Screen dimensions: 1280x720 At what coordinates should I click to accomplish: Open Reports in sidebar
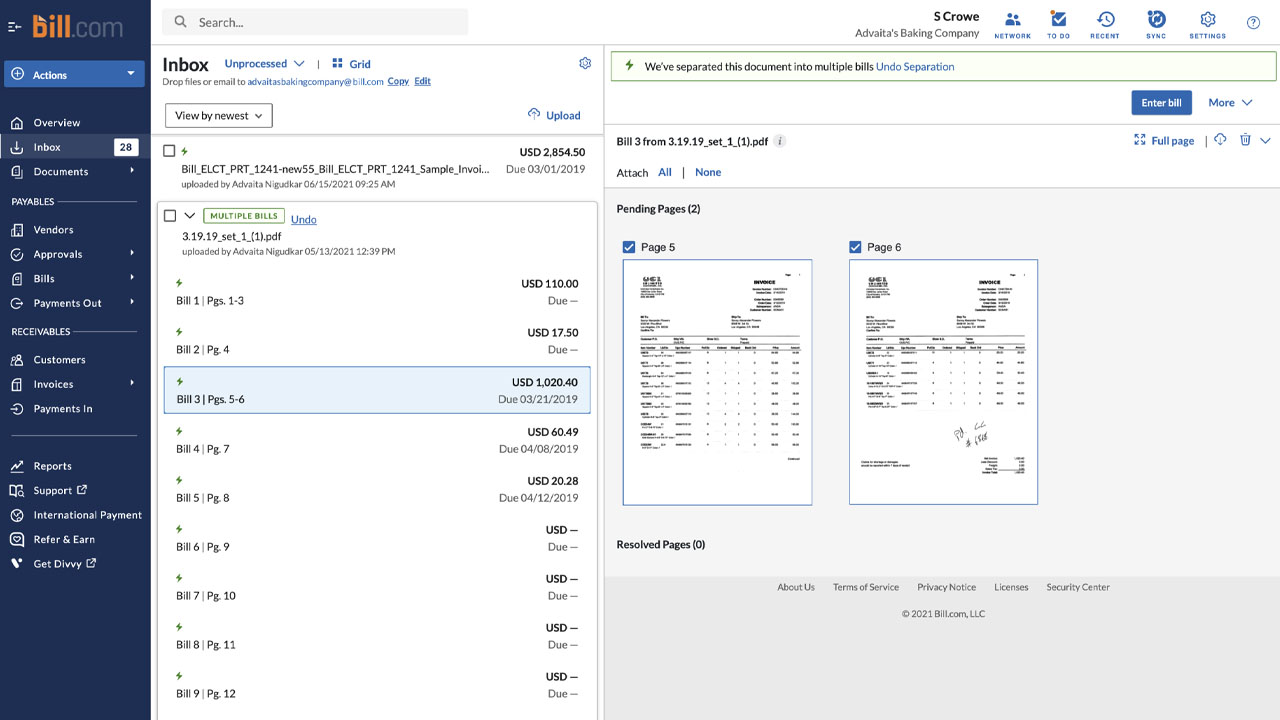click(x=52, y=465)
